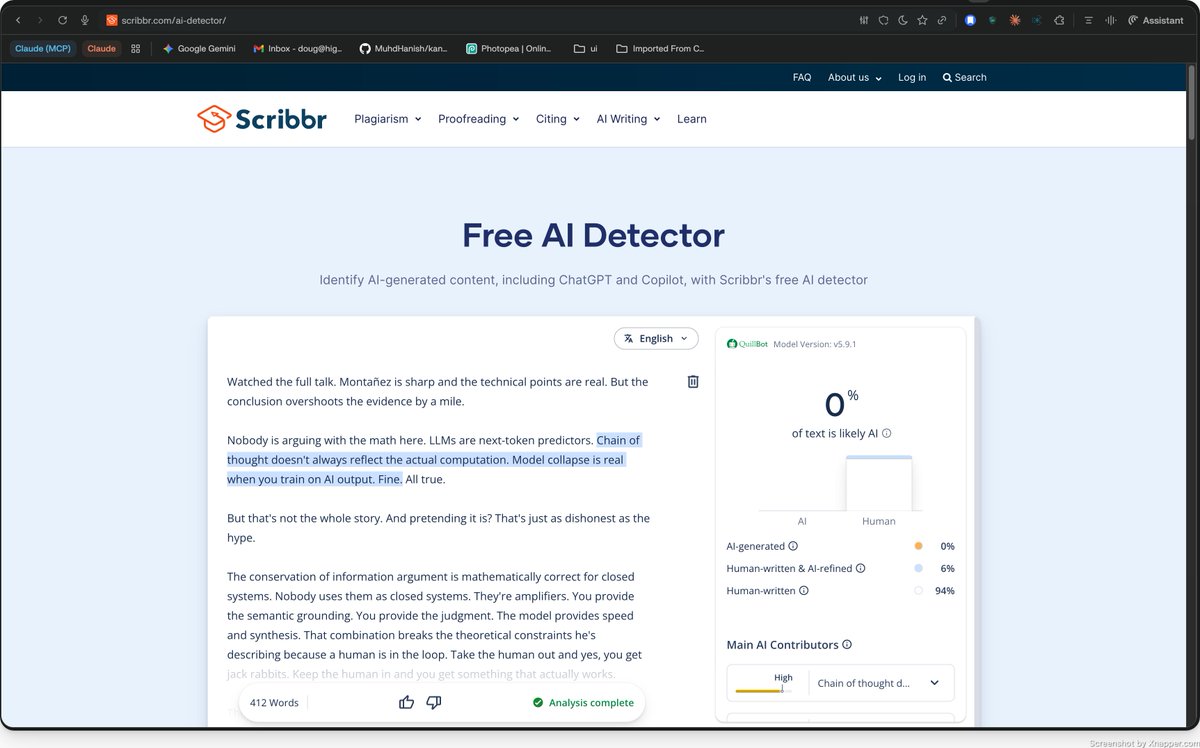Expand the AI Writing menu
Viewport: 1200px width, 748px height.
[x=628, y=119]
